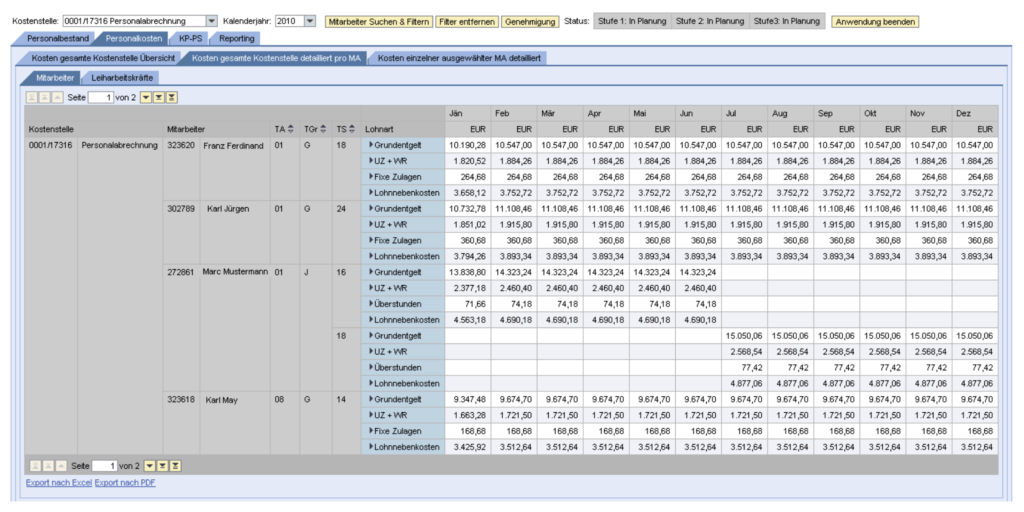Expand Grundentgelt in the TS 18 block
Image resolution: width=1024 pixels, height=512 pixels.
coord(371,336)
